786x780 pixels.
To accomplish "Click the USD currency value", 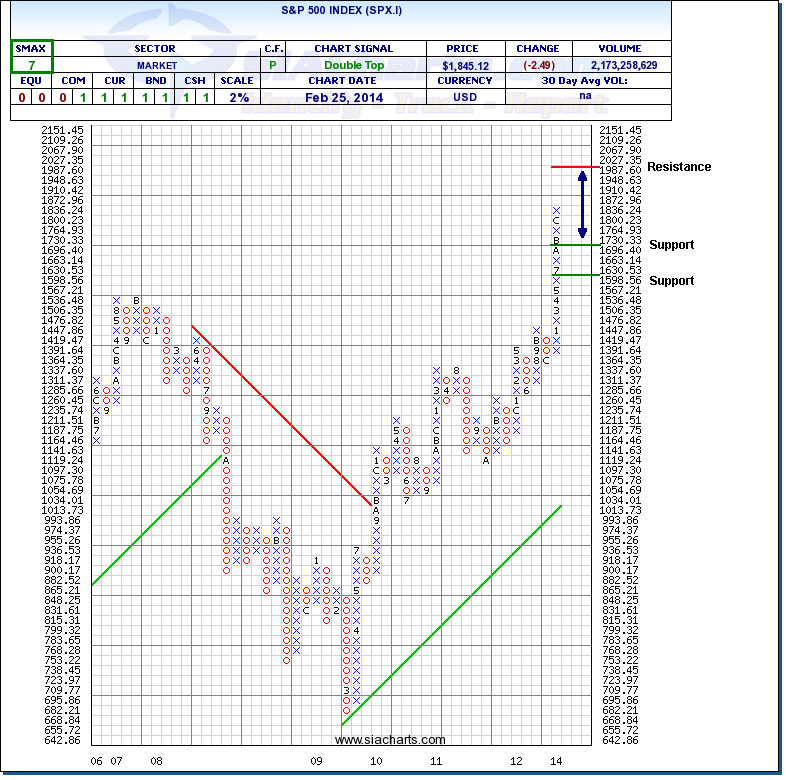I will (466, 97).
